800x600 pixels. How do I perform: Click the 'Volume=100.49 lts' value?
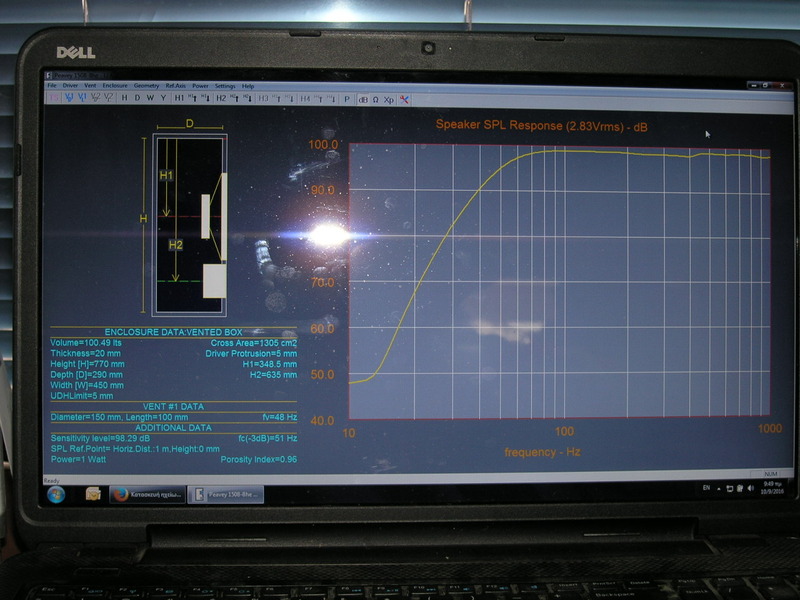point(86,342)
